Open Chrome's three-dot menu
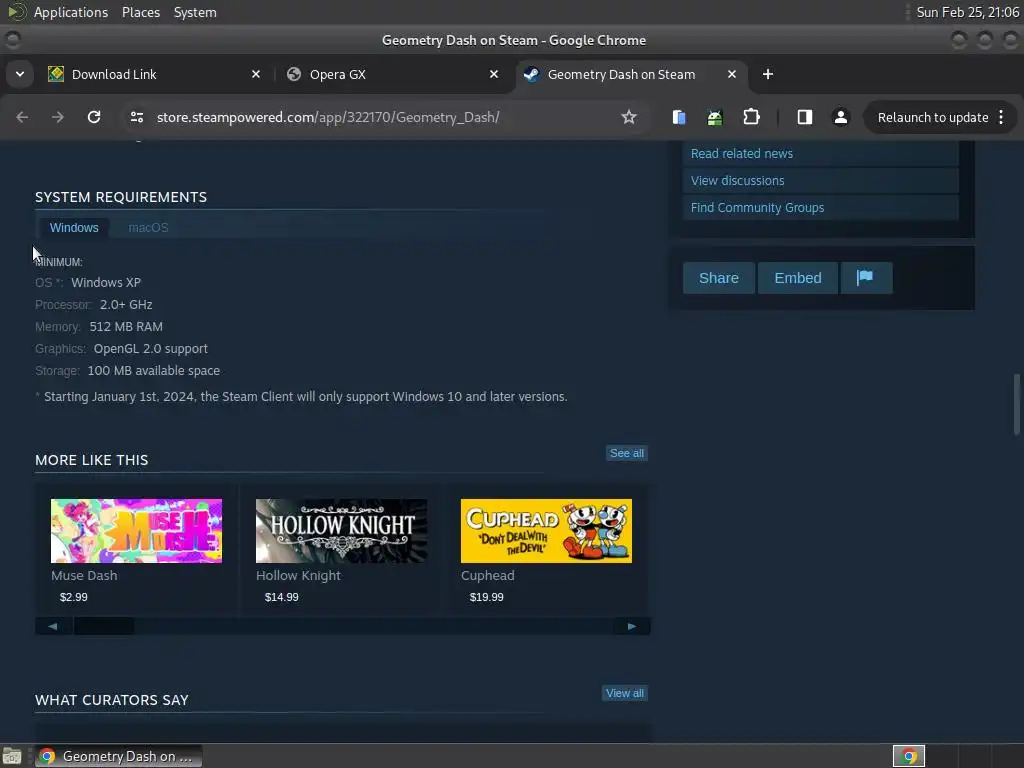Viewport: 1024px width, 768px height. (x=1001, y=117)
